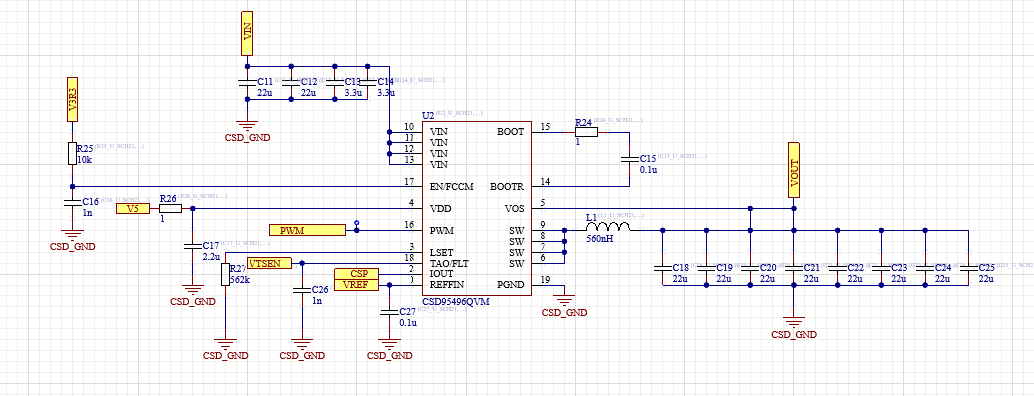Select the ground symbol below C17

193,289
